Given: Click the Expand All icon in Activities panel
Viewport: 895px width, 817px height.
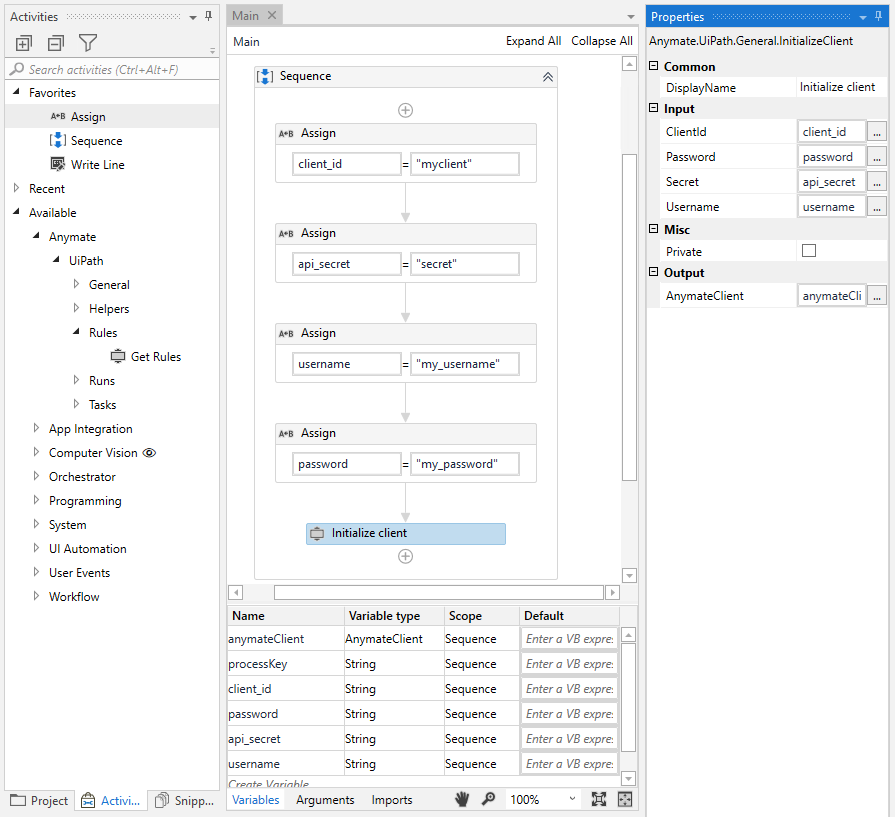Looking at the screenshot, I should click(24, 43).
